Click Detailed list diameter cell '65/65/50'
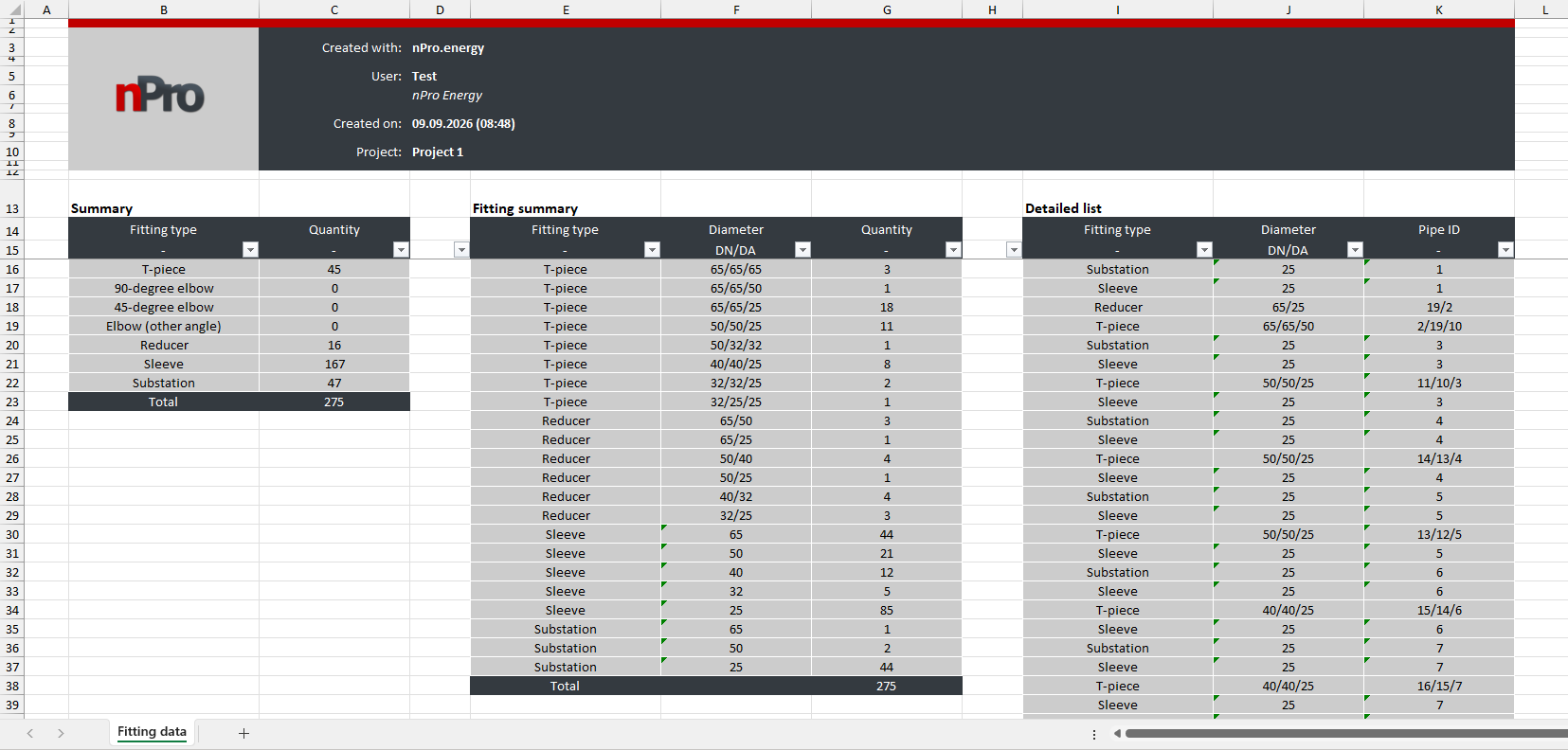This screenshot has height=750, width=1568. pos(1289,326)
